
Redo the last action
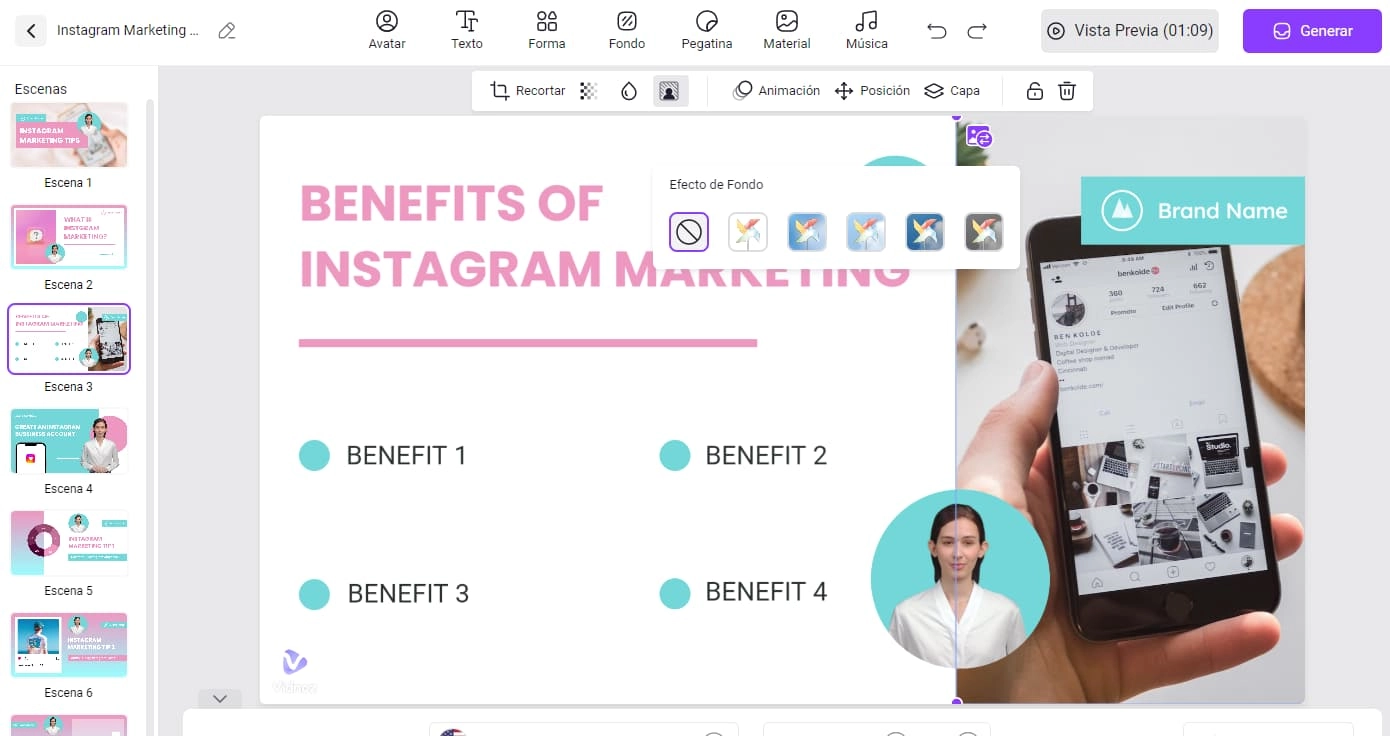tap(977, 31)
